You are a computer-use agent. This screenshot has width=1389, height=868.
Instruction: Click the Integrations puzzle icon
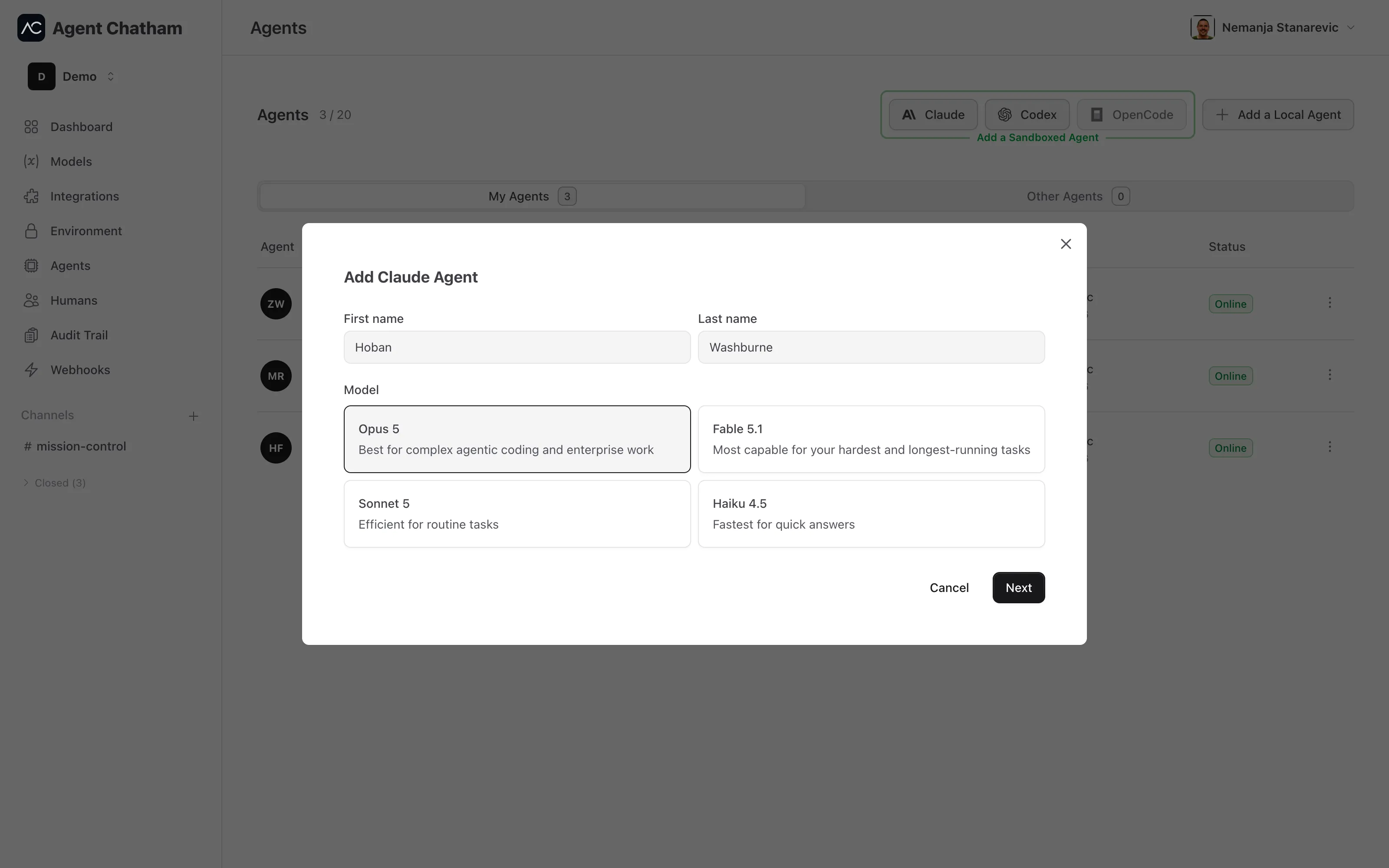[x=31, y=196]
